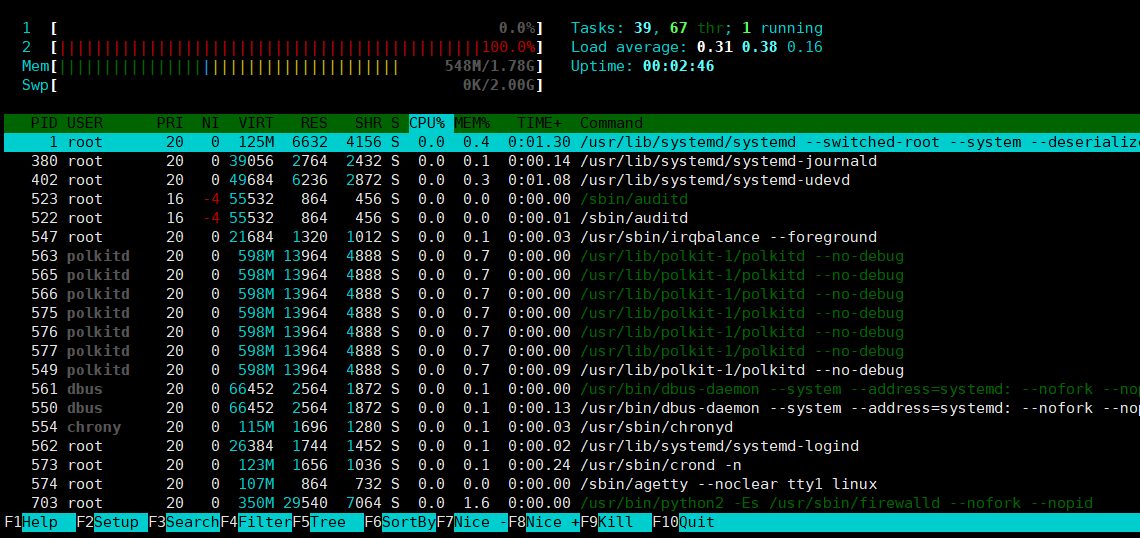The image size is (1140, 538).
Task: Click user chrony in the USER column
Action: click(x=94, y=427)
